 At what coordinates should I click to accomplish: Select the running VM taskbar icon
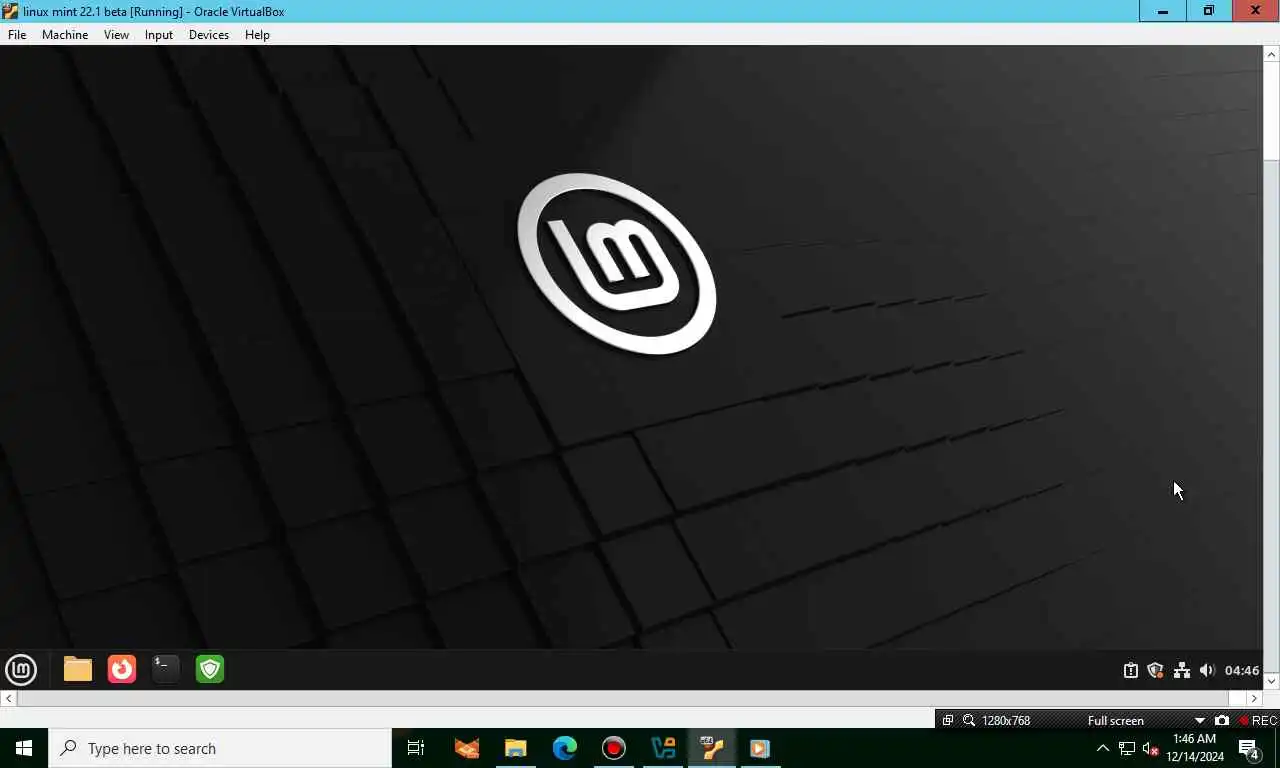(x=712, y=748)
